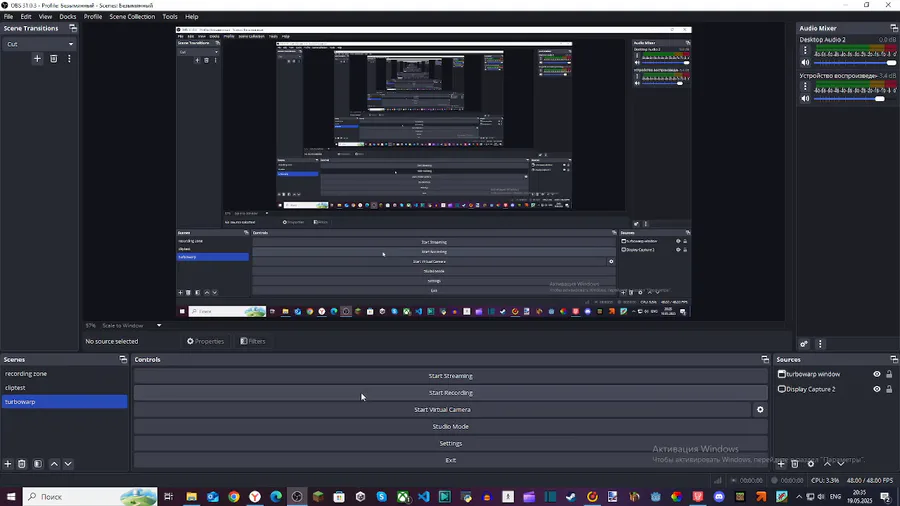This screenshot has height=506, width=900.
Task: Open the Tools menu
Action: click(170, 17)
